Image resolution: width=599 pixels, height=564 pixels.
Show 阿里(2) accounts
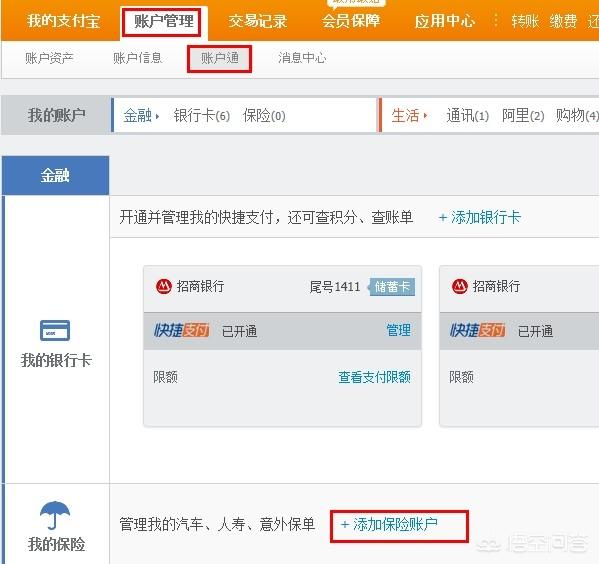click(523, 115)
